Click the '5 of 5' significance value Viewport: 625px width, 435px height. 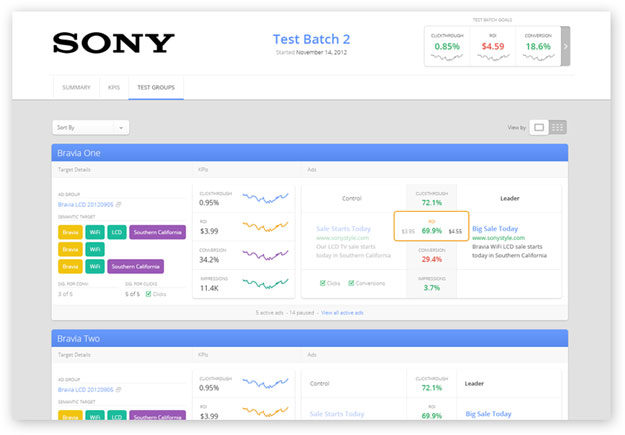(x=132, y=294)
